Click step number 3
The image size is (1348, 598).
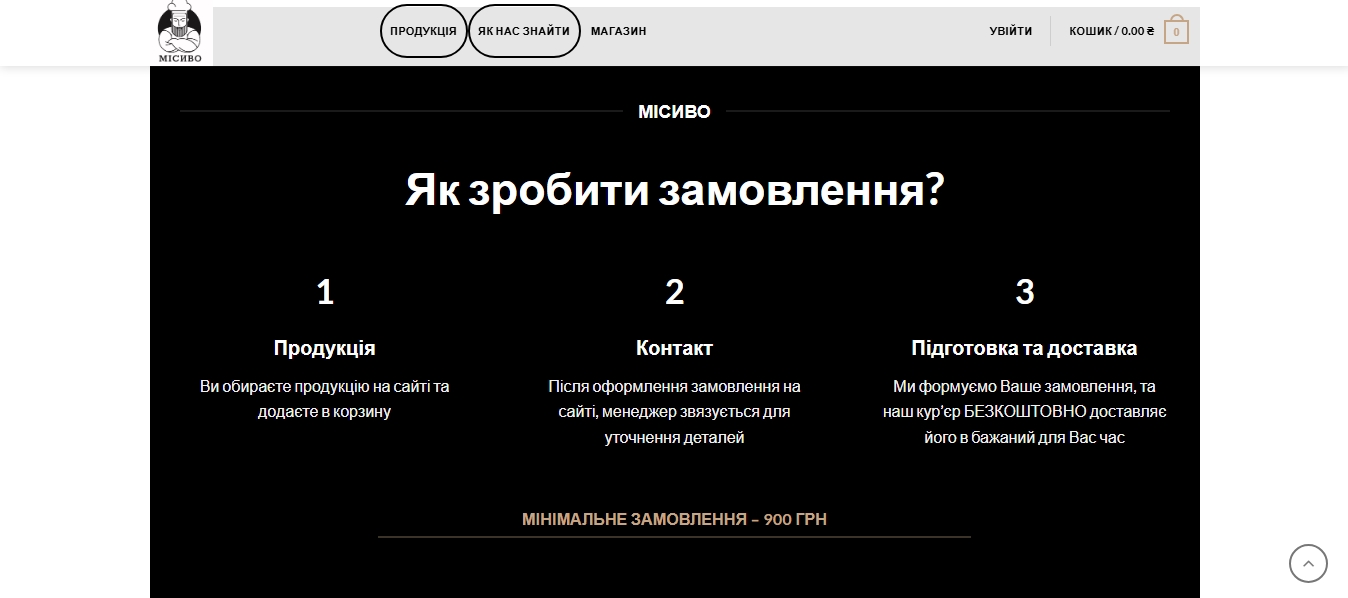(1024, 293)
